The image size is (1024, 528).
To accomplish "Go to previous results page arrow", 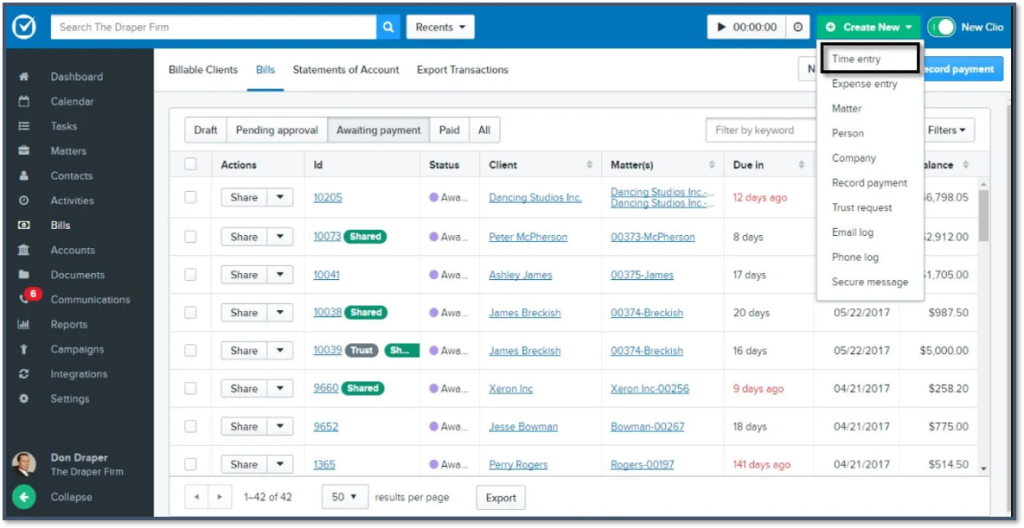I will 197,497.
